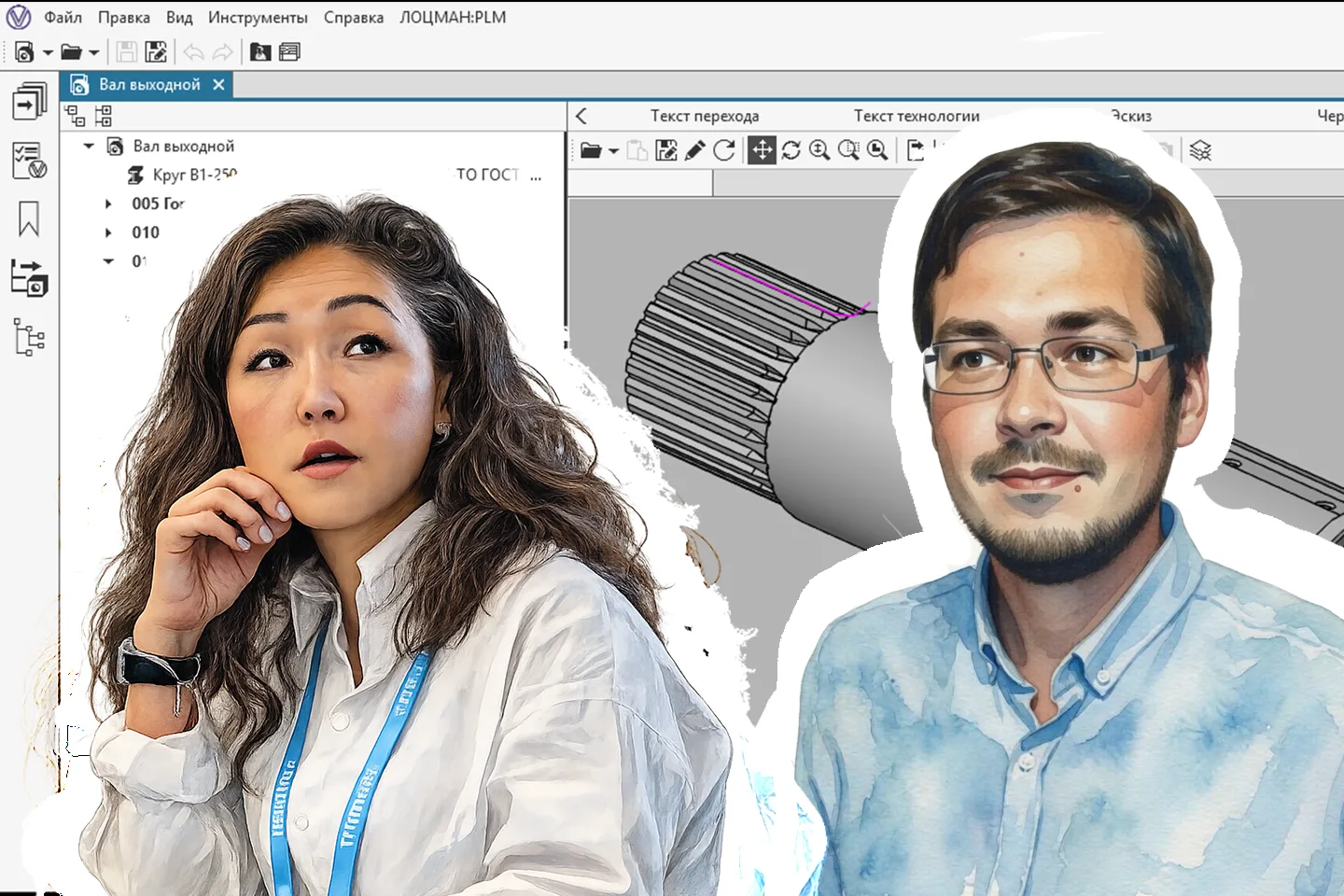1344x896 pixels.
Task: Open the Вид menu
Action: point(179,18)
